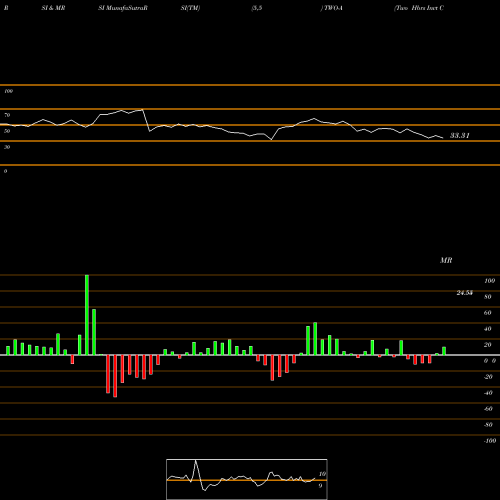Select the longest red MR bar

115,376
